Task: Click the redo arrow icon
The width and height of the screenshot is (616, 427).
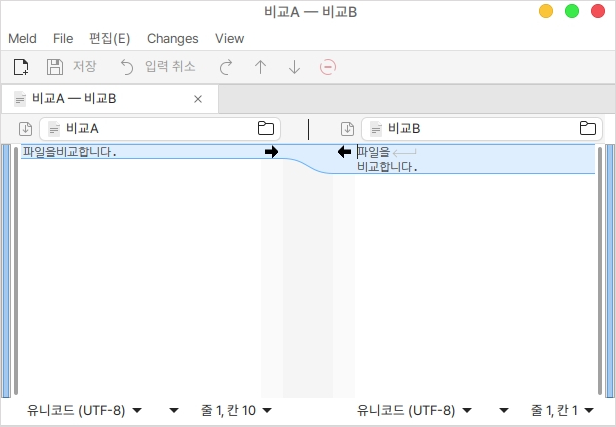Action: pos(226,67)
